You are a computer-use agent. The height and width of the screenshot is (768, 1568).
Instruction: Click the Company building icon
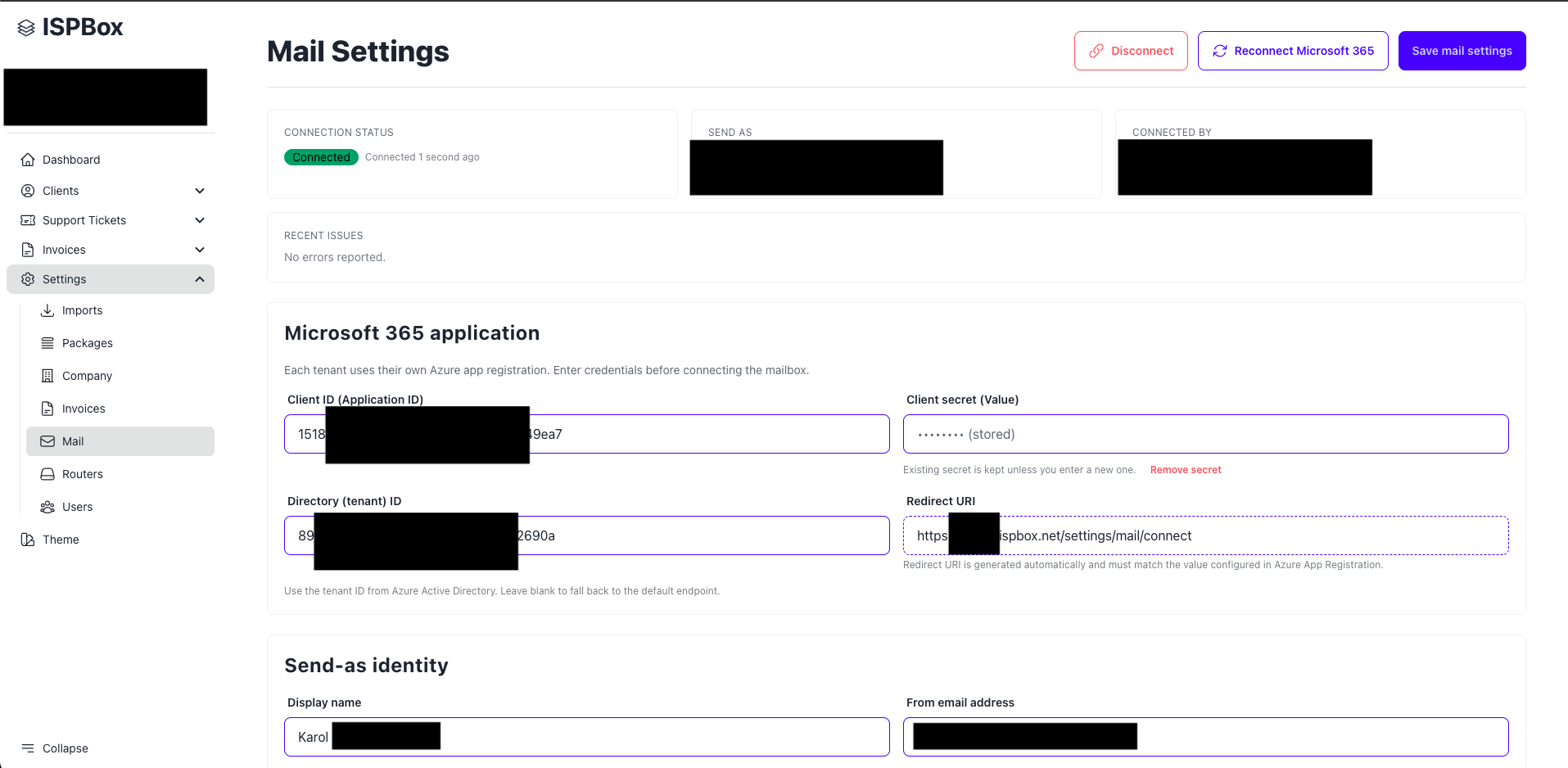click(x=47, y=376)
